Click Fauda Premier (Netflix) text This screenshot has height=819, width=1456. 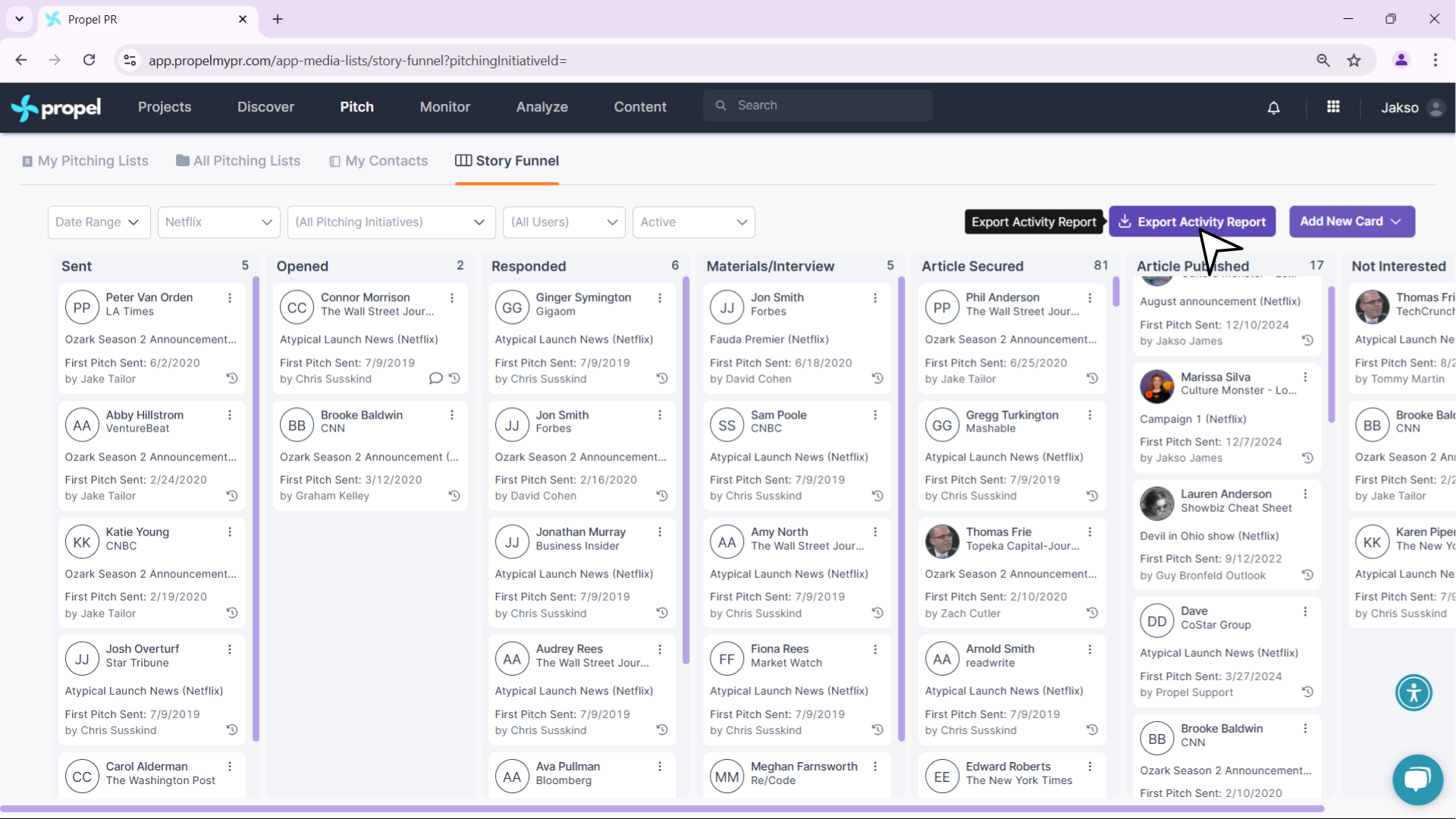coord(769,340)
